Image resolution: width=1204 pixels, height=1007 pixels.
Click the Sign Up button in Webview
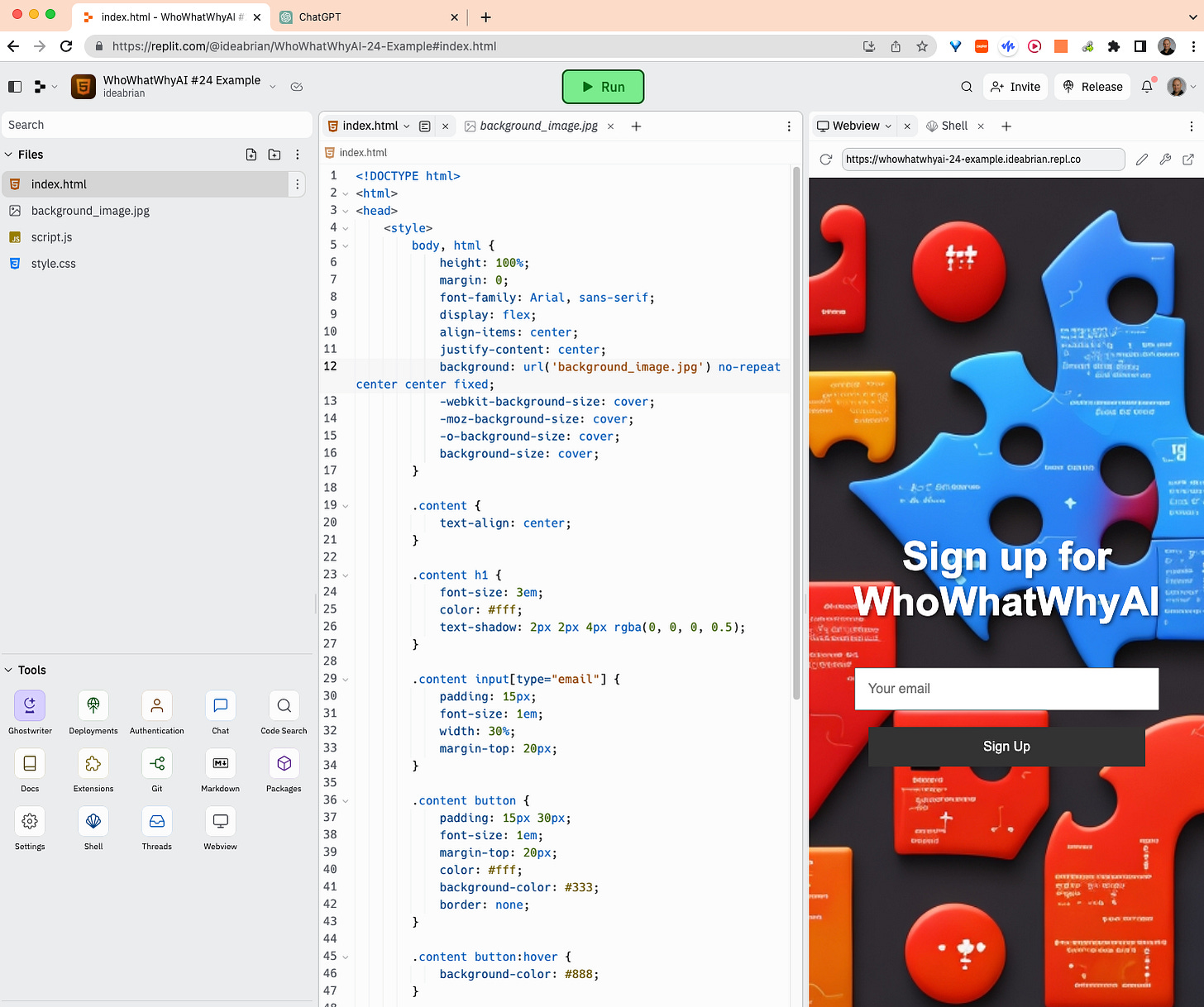(1006, 747)
